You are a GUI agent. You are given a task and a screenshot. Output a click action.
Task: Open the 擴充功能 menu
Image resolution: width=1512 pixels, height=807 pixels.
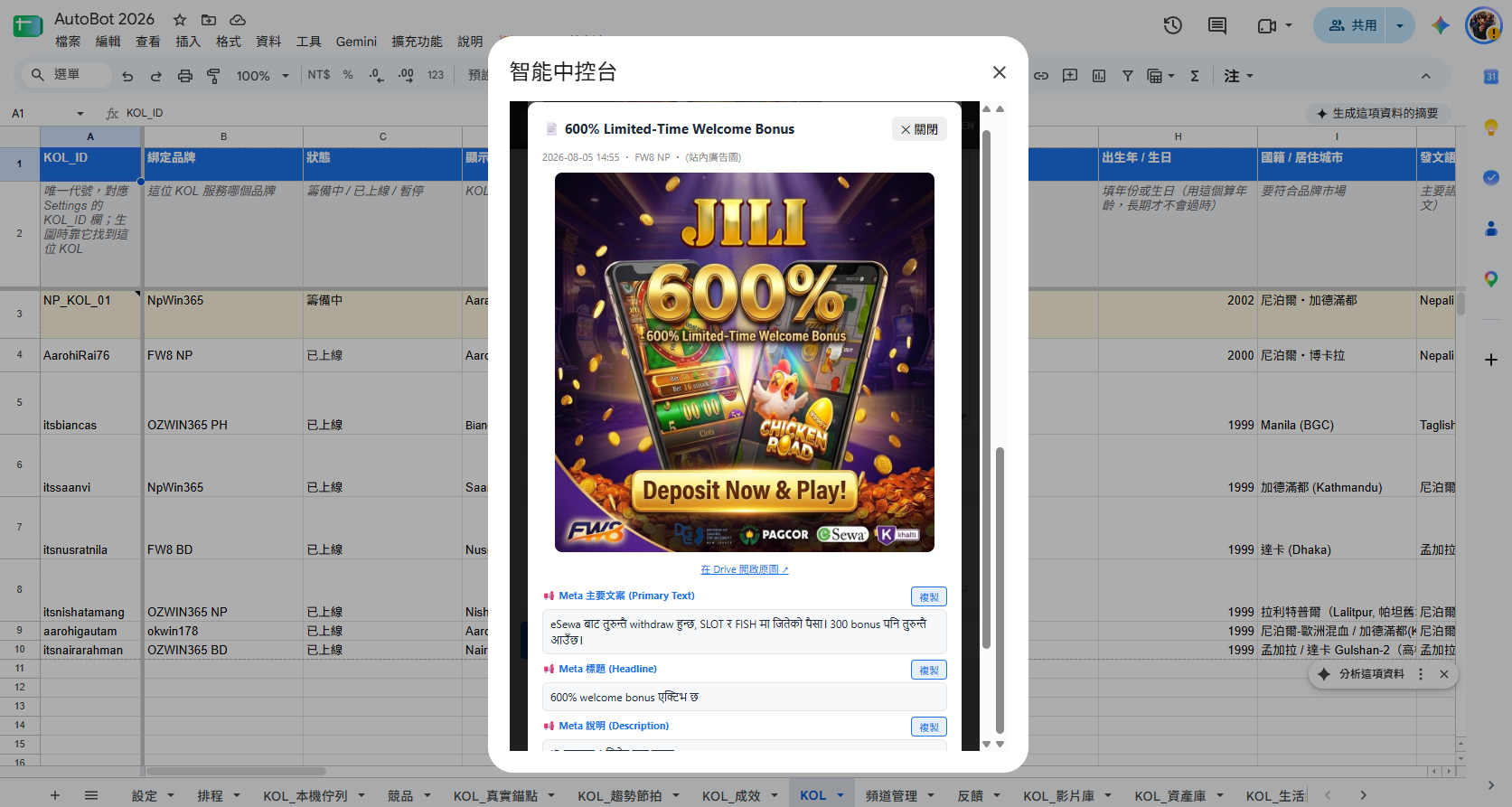click(417, 42)
